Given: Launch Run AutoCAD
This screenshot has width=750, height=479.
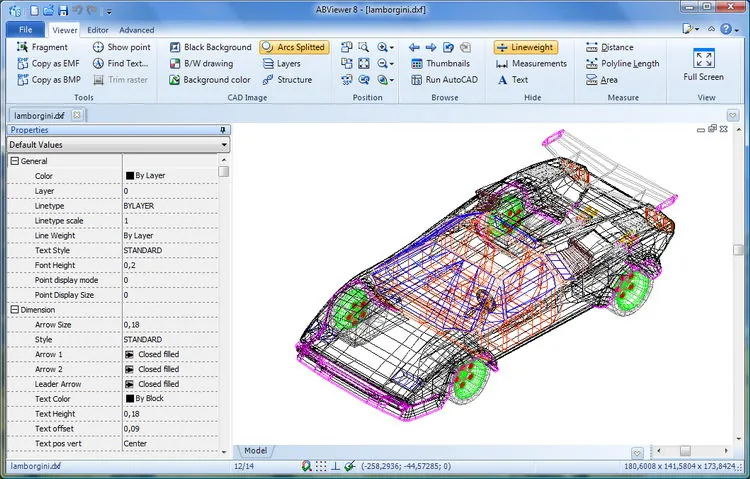Looking at the screenshot, I should 444,79.
